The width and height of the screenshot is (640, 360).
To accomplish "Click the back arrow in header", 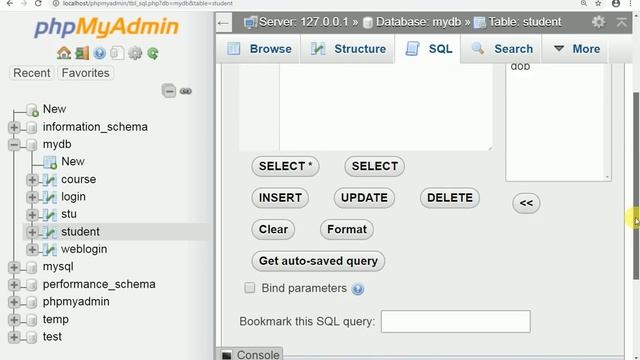I will 223,23.
